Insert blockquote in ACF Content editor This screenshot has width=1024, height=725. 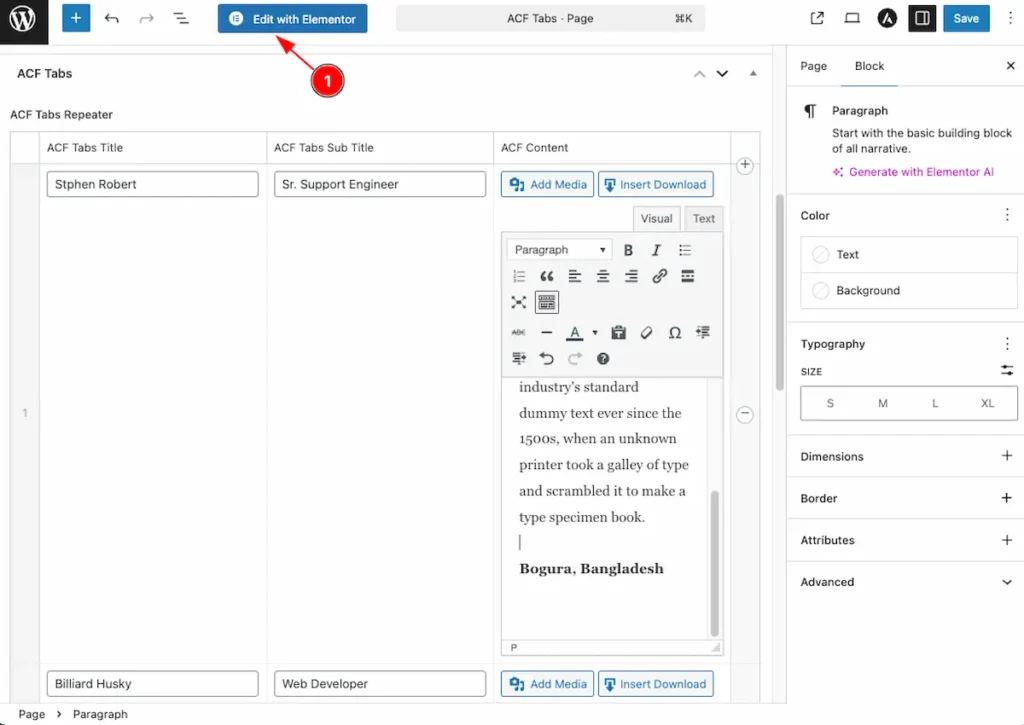546,276
